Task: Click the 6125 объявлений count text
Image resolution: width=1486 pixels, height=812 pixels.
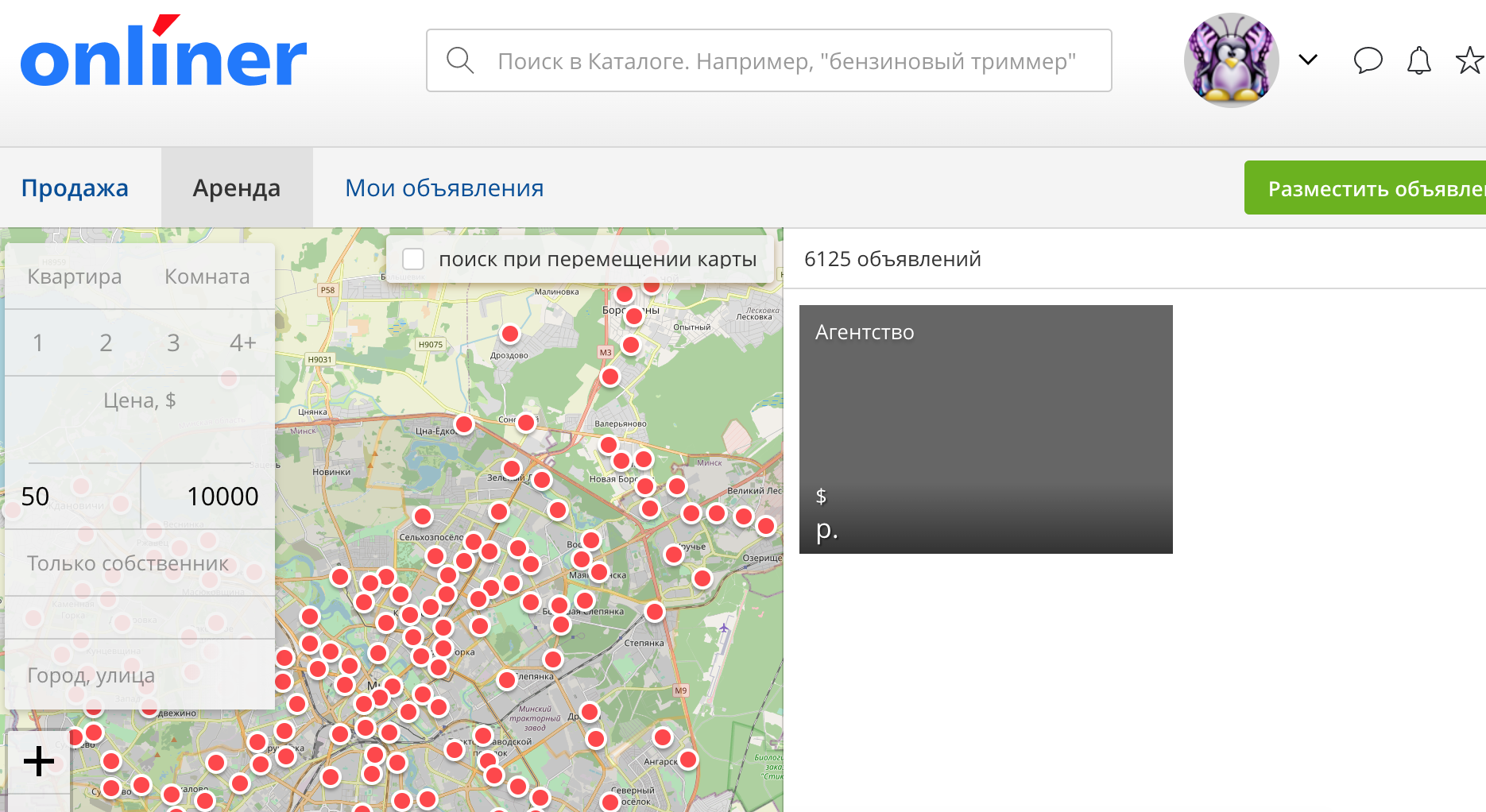Action: click(892, 259)
